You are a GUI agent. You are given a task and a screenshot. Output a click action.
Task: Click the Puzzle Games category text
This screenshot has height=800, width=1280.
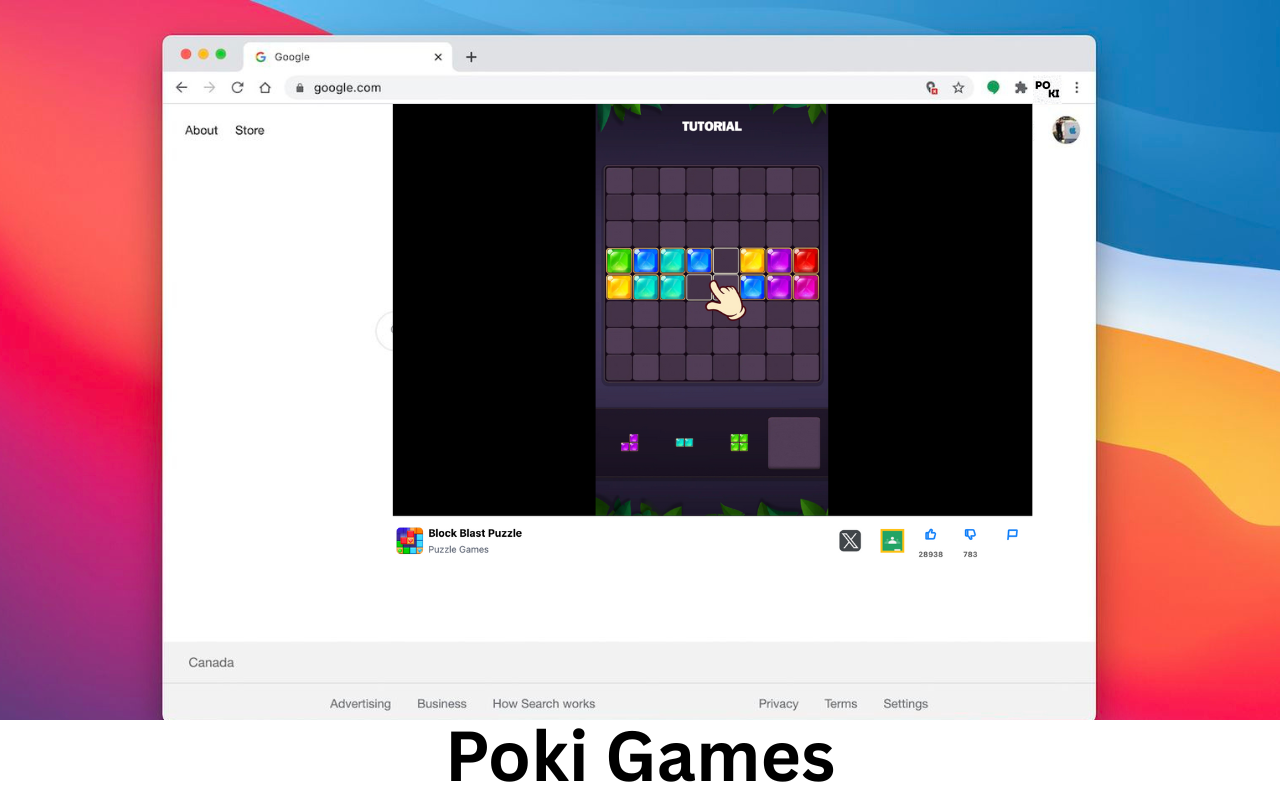(459, 550)
